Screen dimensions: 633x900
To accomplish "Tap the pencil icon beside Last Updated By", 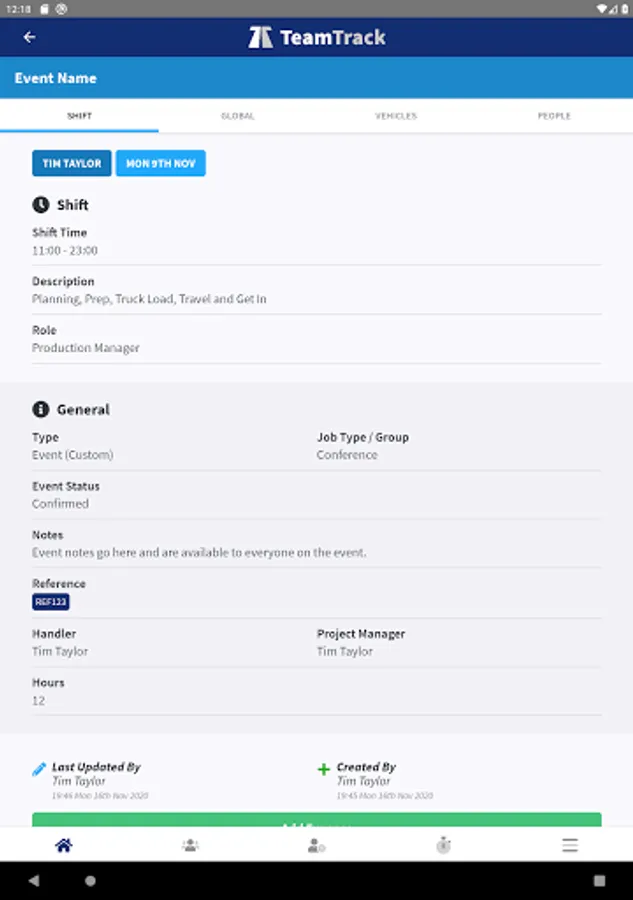I will (39, 769).
